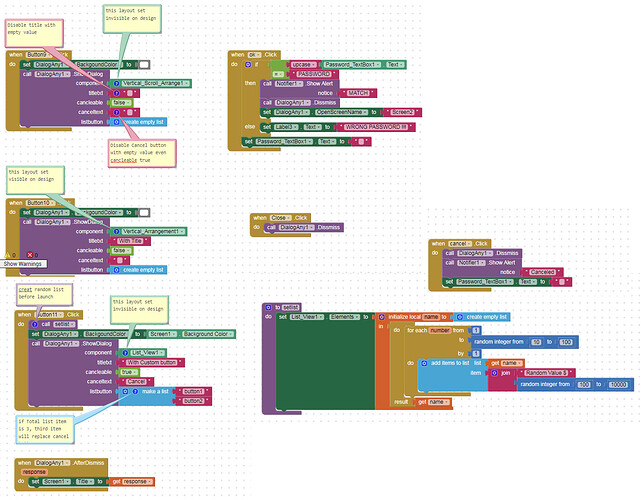Edit the WRONG PASSWORD !!! text string

coord(376,127)
